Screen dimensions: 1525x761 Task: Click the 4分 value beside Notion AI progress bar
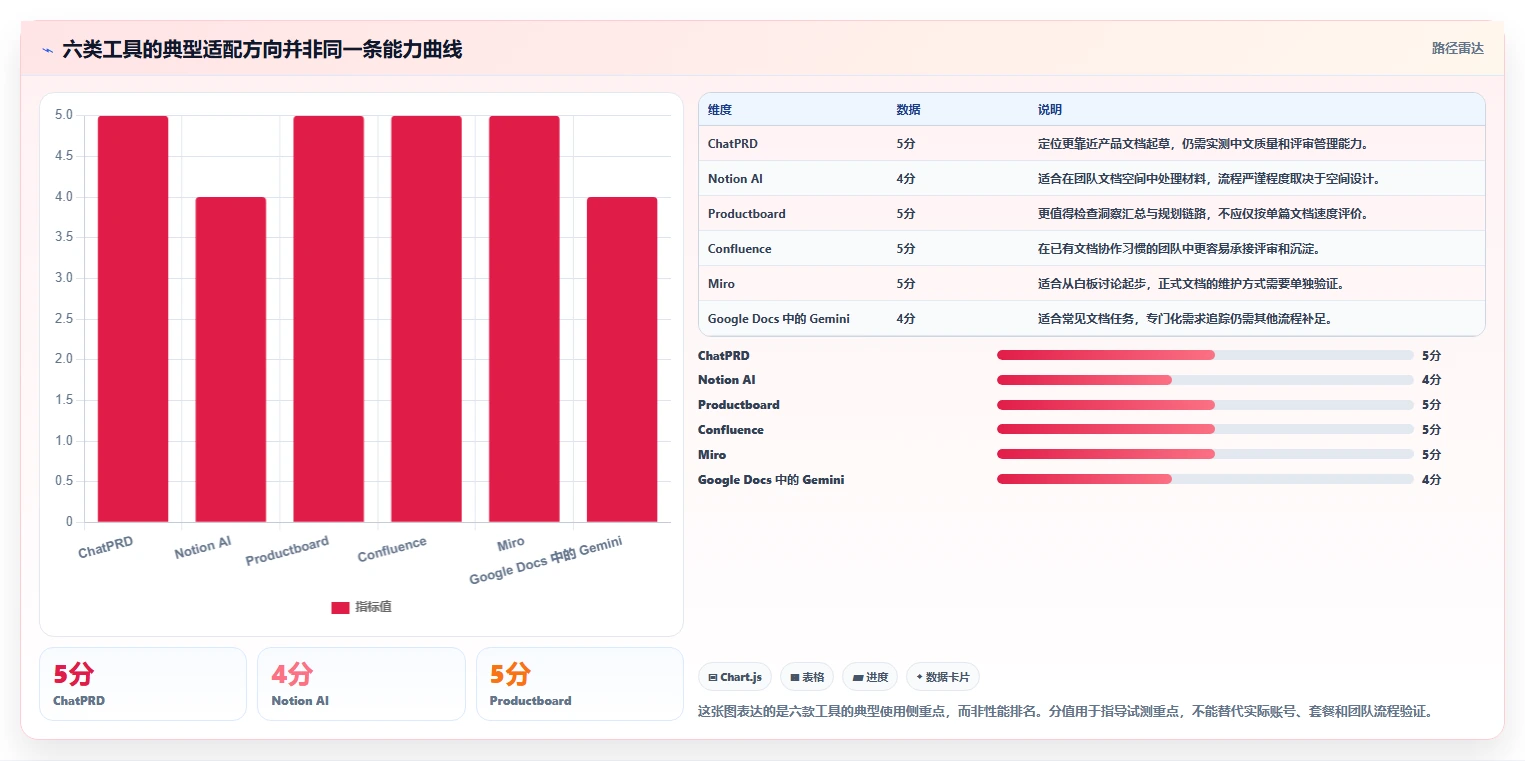point(1431,380)
